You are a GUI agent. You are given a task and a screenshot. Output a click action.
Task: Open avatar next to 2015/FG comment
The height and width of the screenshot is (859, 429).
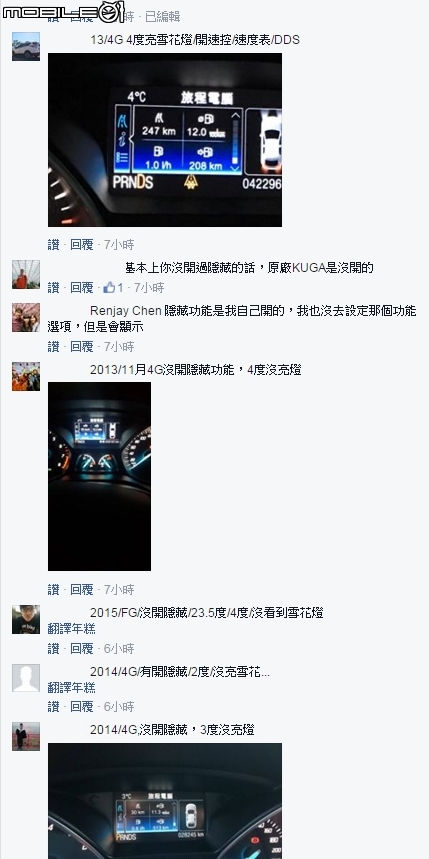coord(26,620)
